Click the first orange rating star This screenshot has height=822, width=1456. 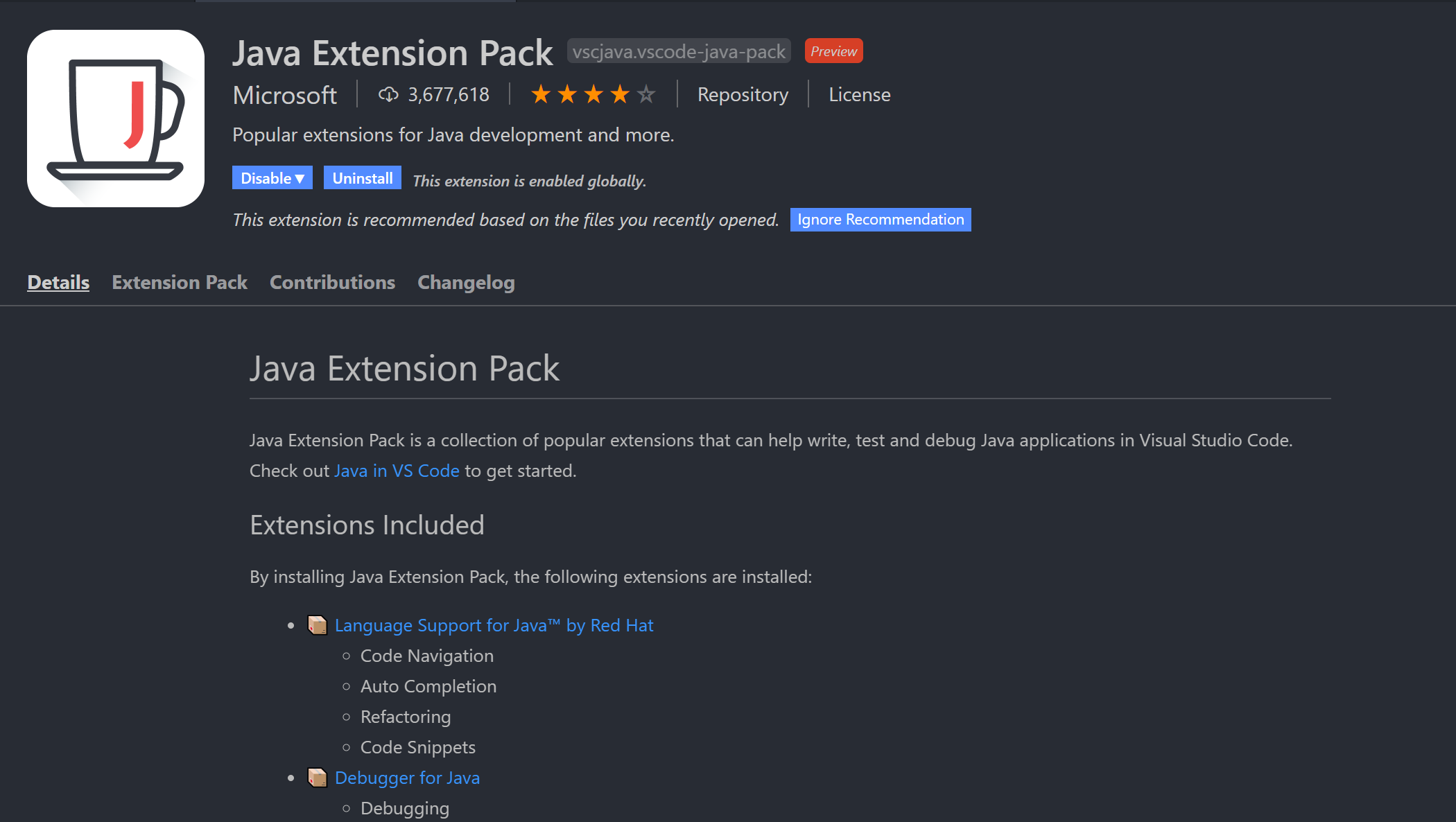click(541, 94)
